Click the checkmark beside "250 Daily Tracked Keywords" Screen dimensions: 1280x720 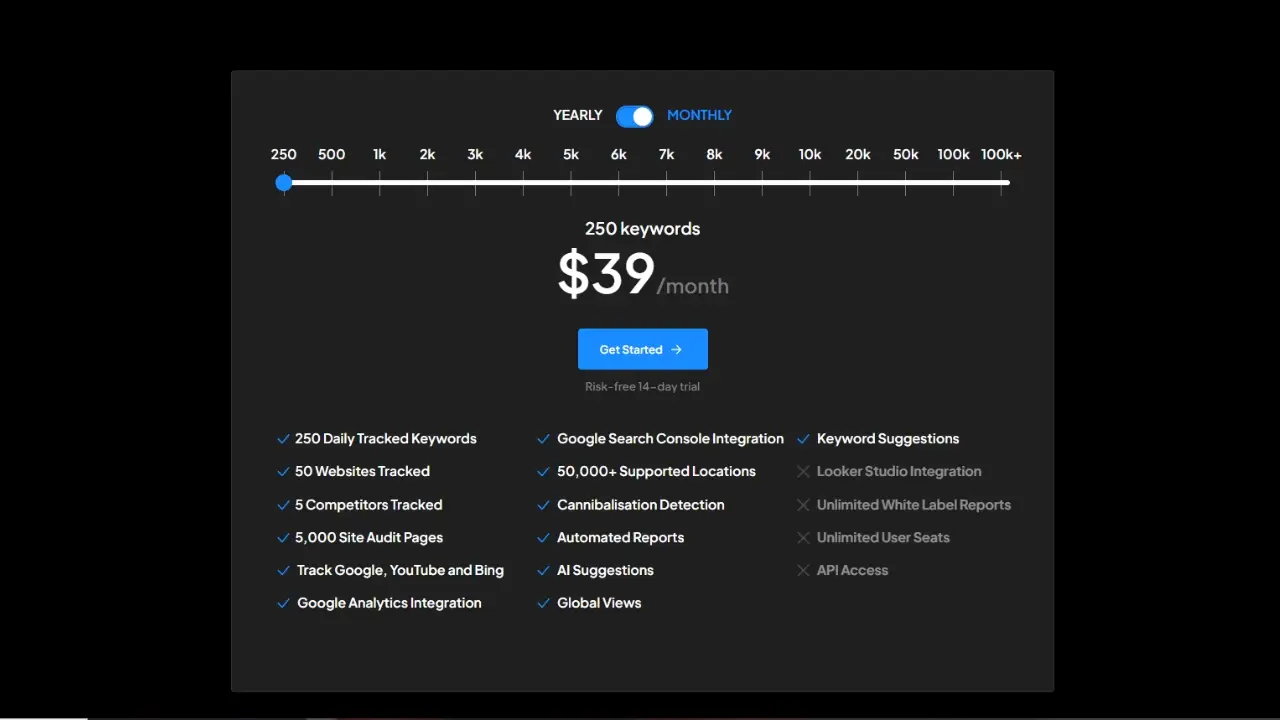[283, 438]
